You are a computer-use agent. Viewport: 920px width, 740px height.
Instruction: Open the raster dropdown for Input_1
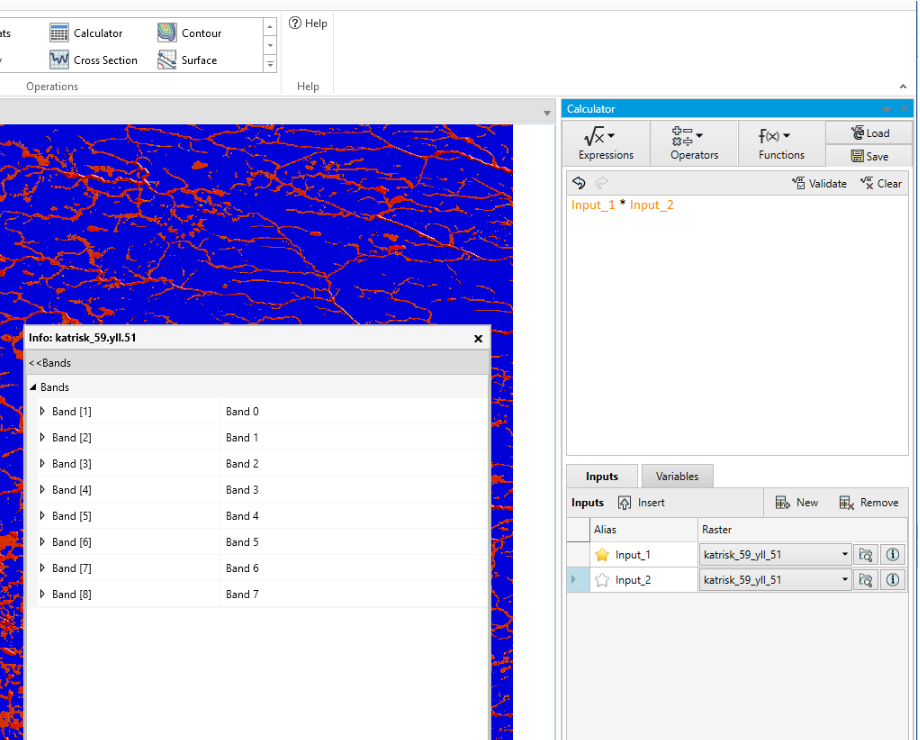(x=843, y=554)
